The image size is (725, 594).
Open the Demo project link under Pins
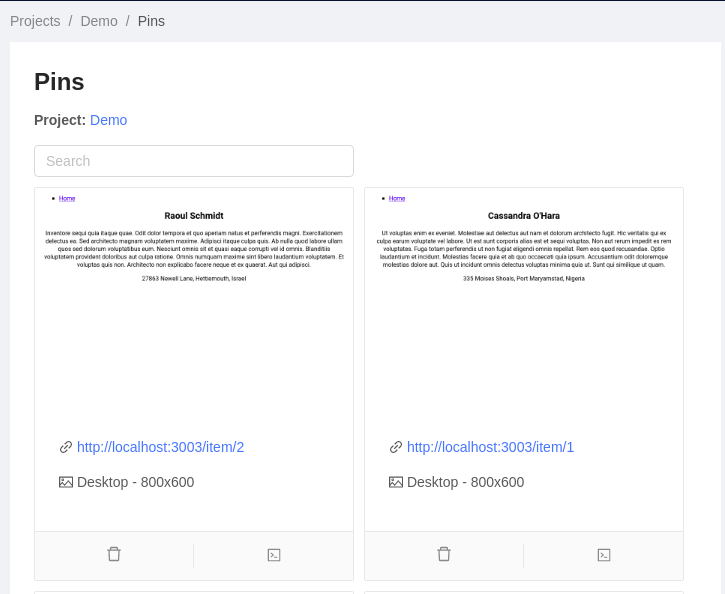[109, 120]
